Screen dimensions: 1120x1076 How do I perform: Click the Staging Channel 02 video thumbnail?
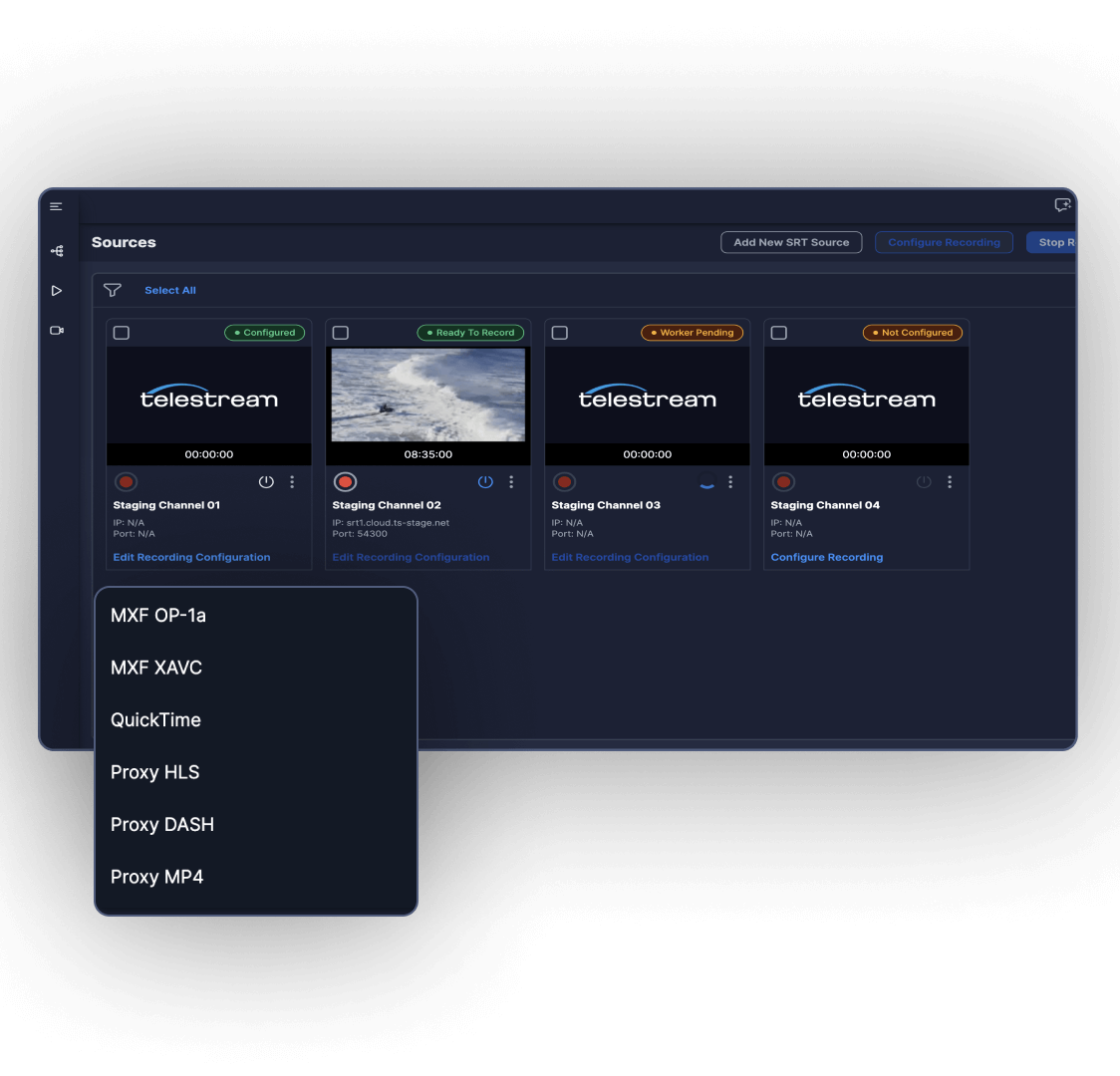pyautogui.click(x=428, y=395)
